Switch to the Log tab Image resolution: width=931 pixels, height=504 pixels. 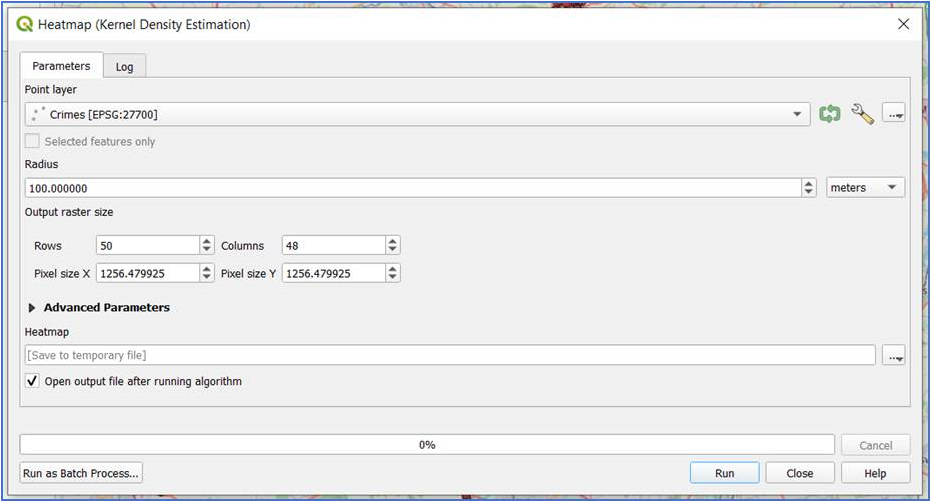pos(124,67)
